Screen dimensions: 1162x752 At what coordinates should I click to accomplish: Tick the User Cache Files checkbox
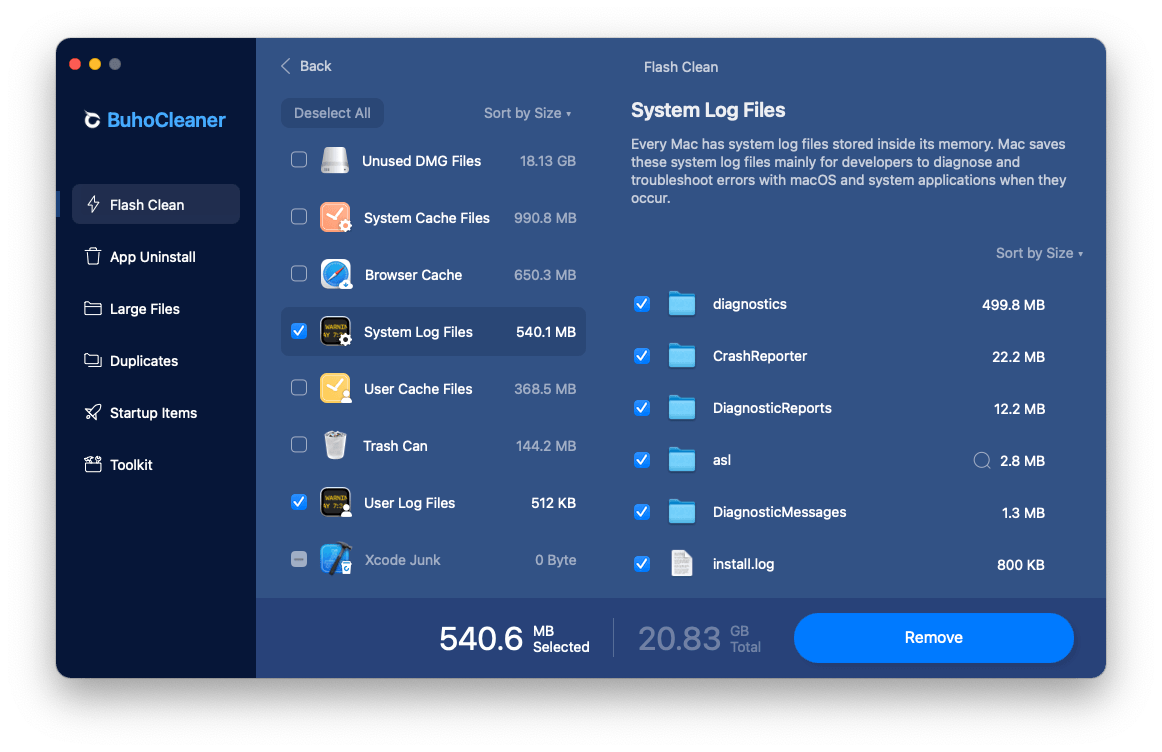click(x=299, y=387)
